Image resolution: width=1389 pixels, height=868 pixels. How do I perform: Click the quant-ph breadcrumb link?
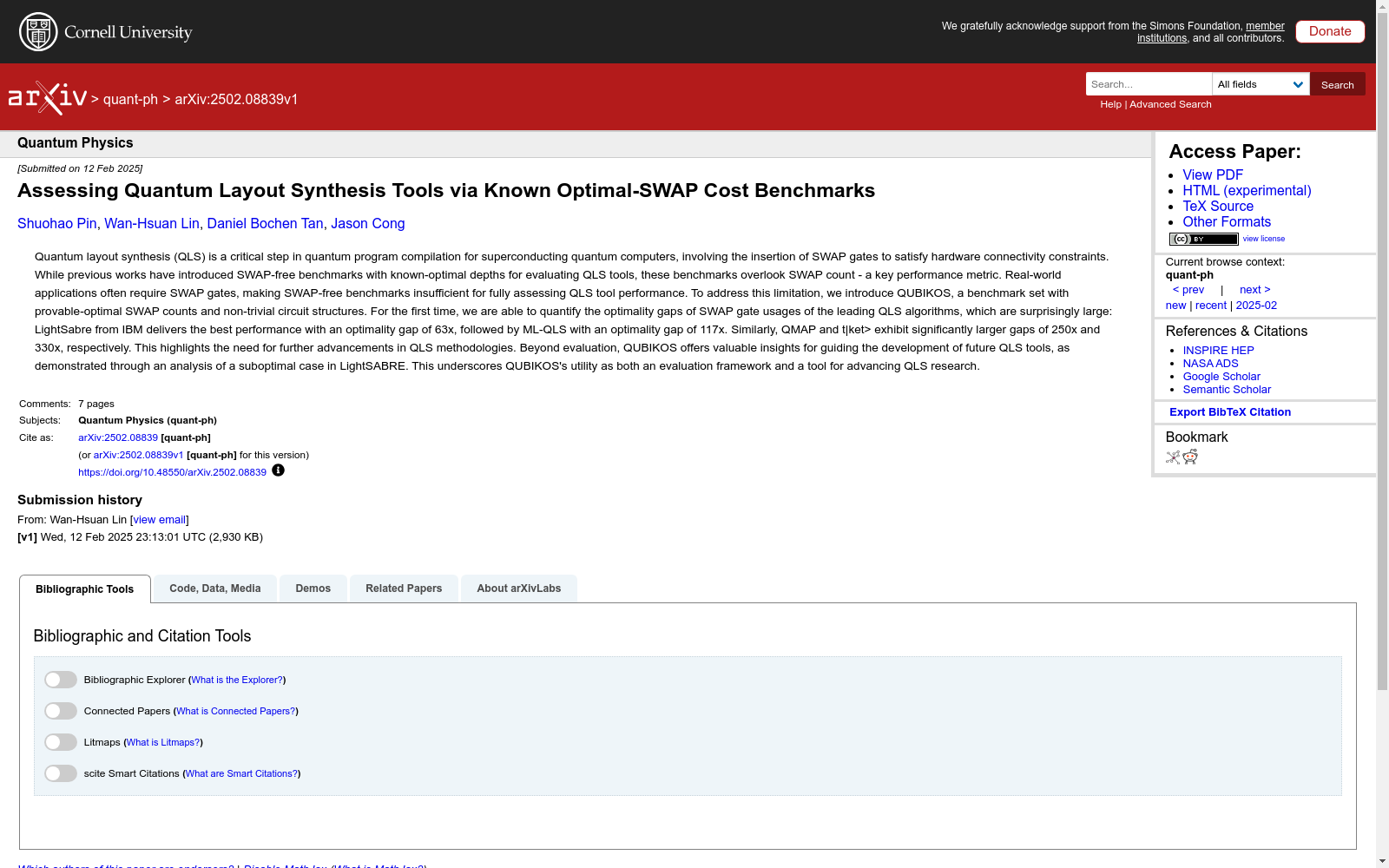click(x=130, y=99)
